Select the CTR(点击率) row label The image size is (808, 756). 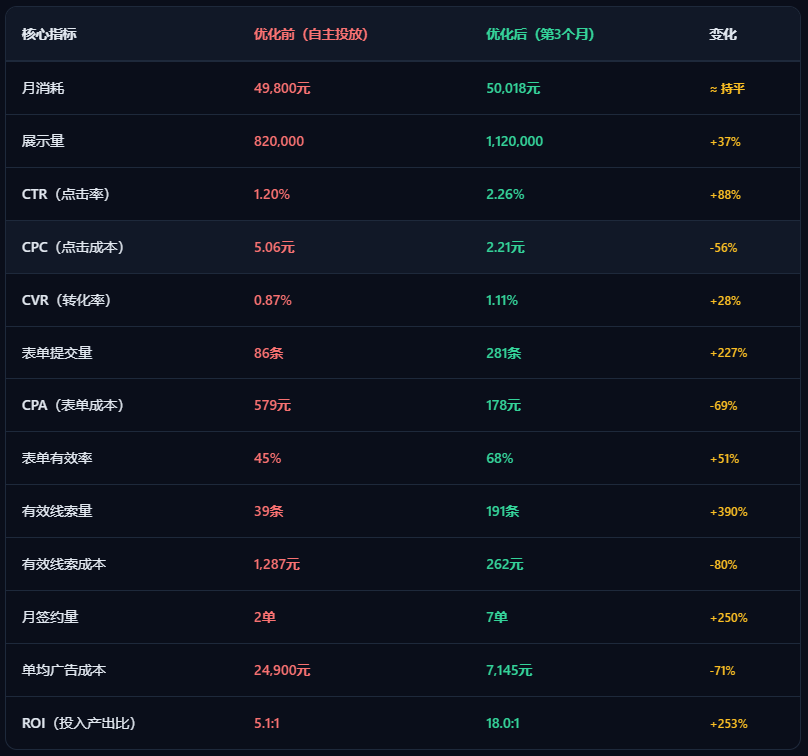[65, 194]
